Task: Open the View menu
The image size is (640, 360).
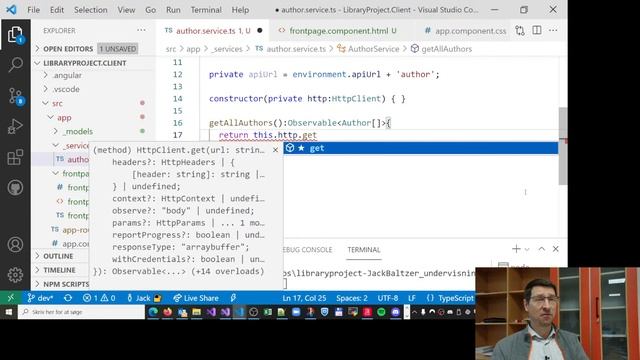Action: [127, 10]
